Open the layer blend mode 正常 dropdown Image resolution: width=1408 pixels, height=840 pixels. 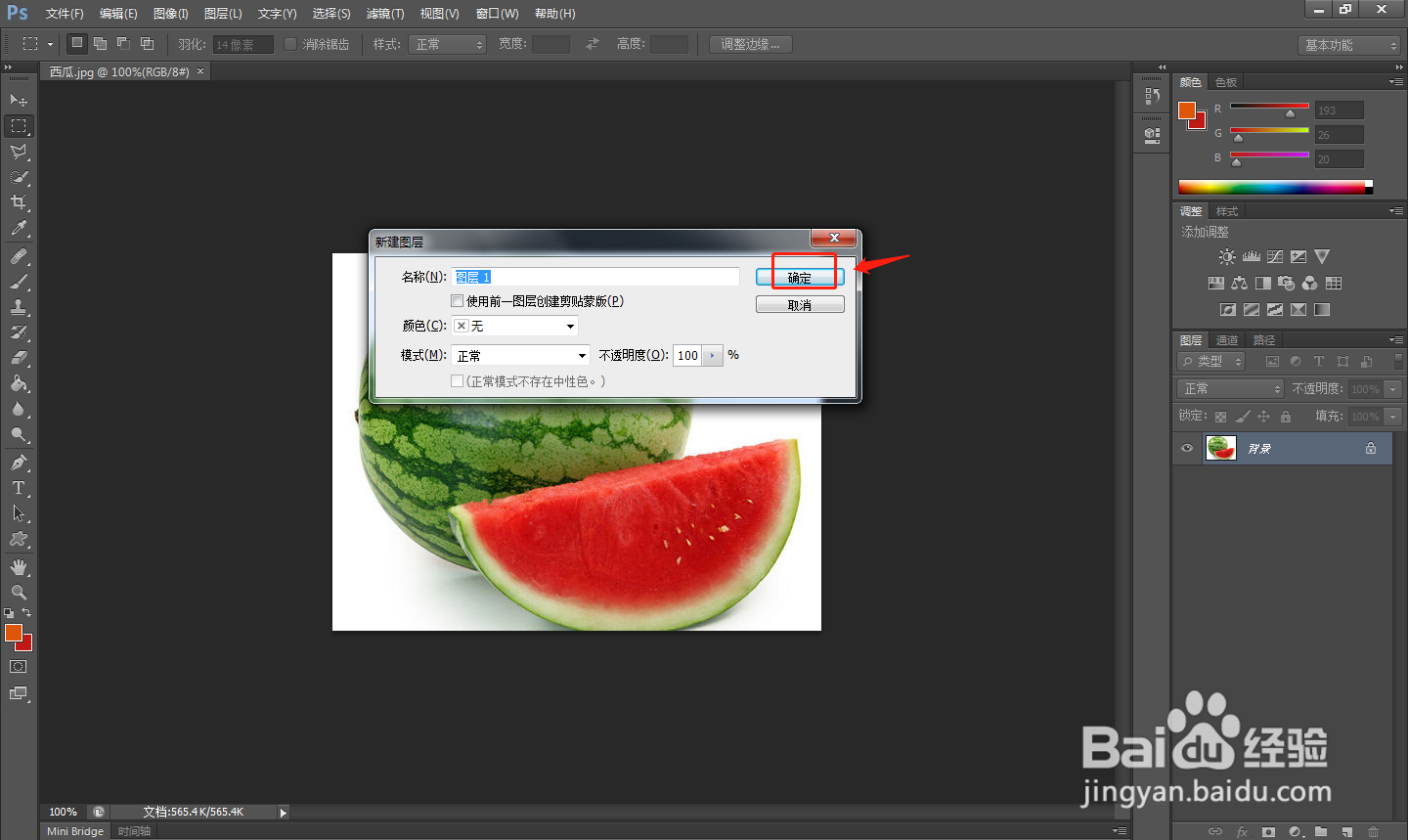point(1230,388)
